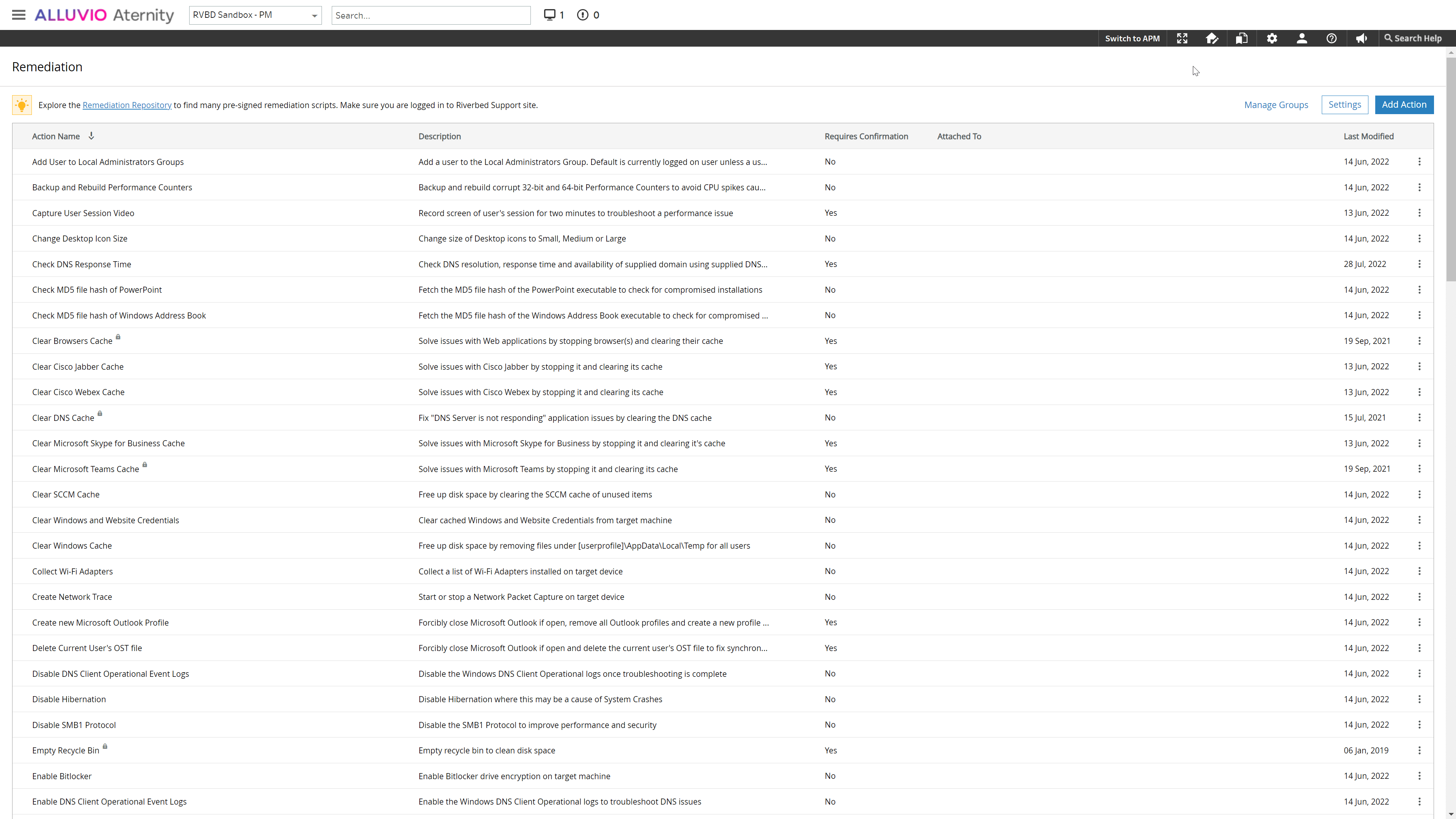Click the Alluvio Aternity logo
The width and height of the screenshot is (1456, 819).
point(104,15)
